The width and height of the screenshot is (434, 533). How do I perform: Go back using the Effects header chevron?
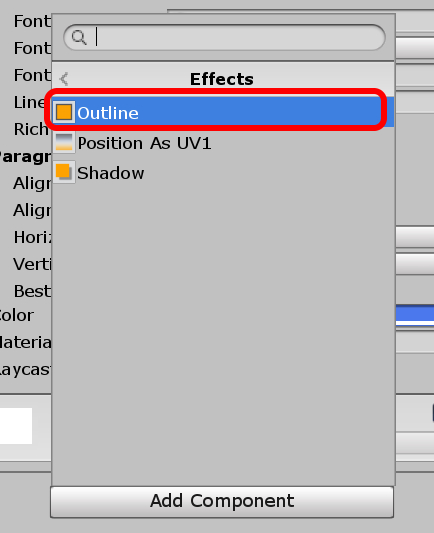pos(64,79)
